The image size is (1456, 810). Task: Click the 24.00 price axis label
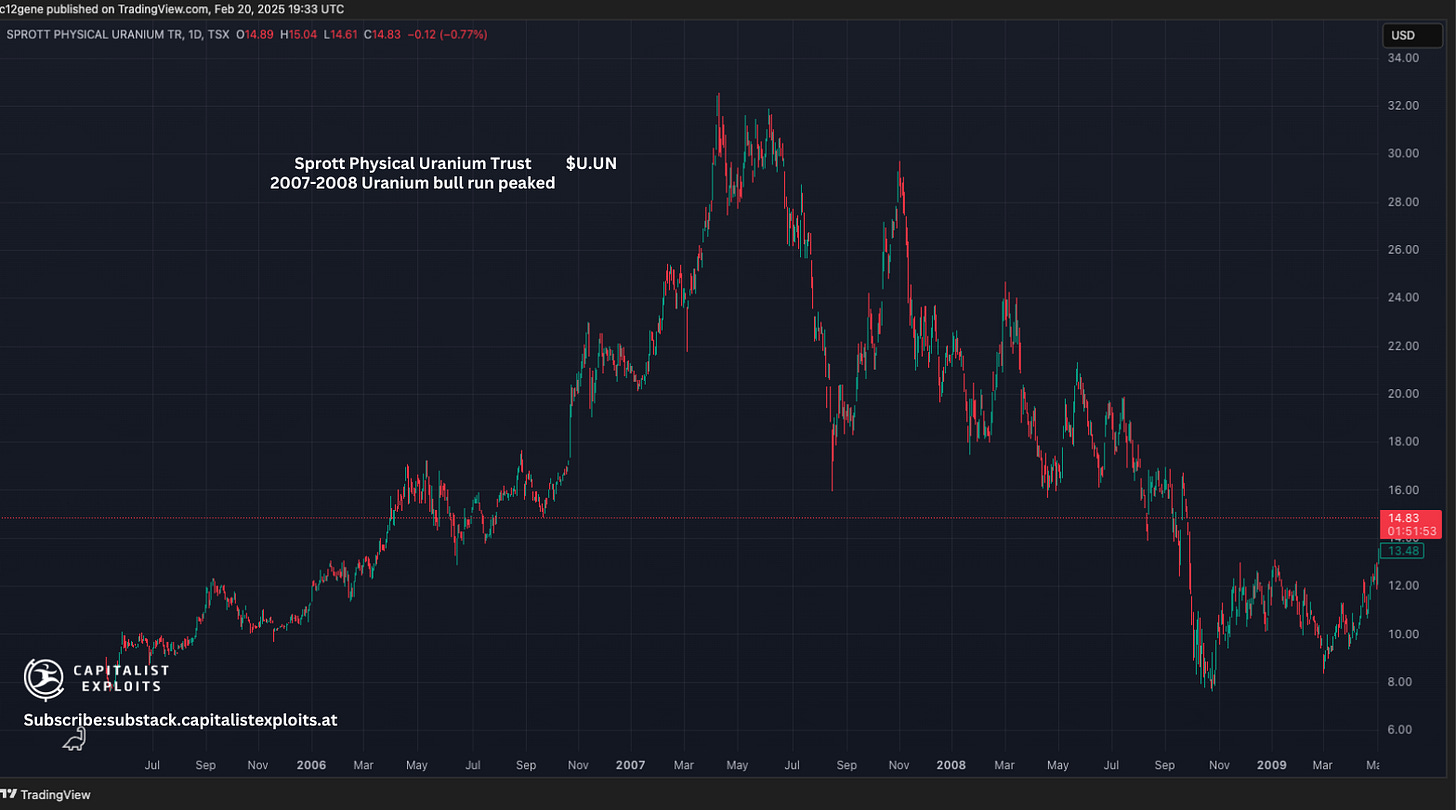1404,298
